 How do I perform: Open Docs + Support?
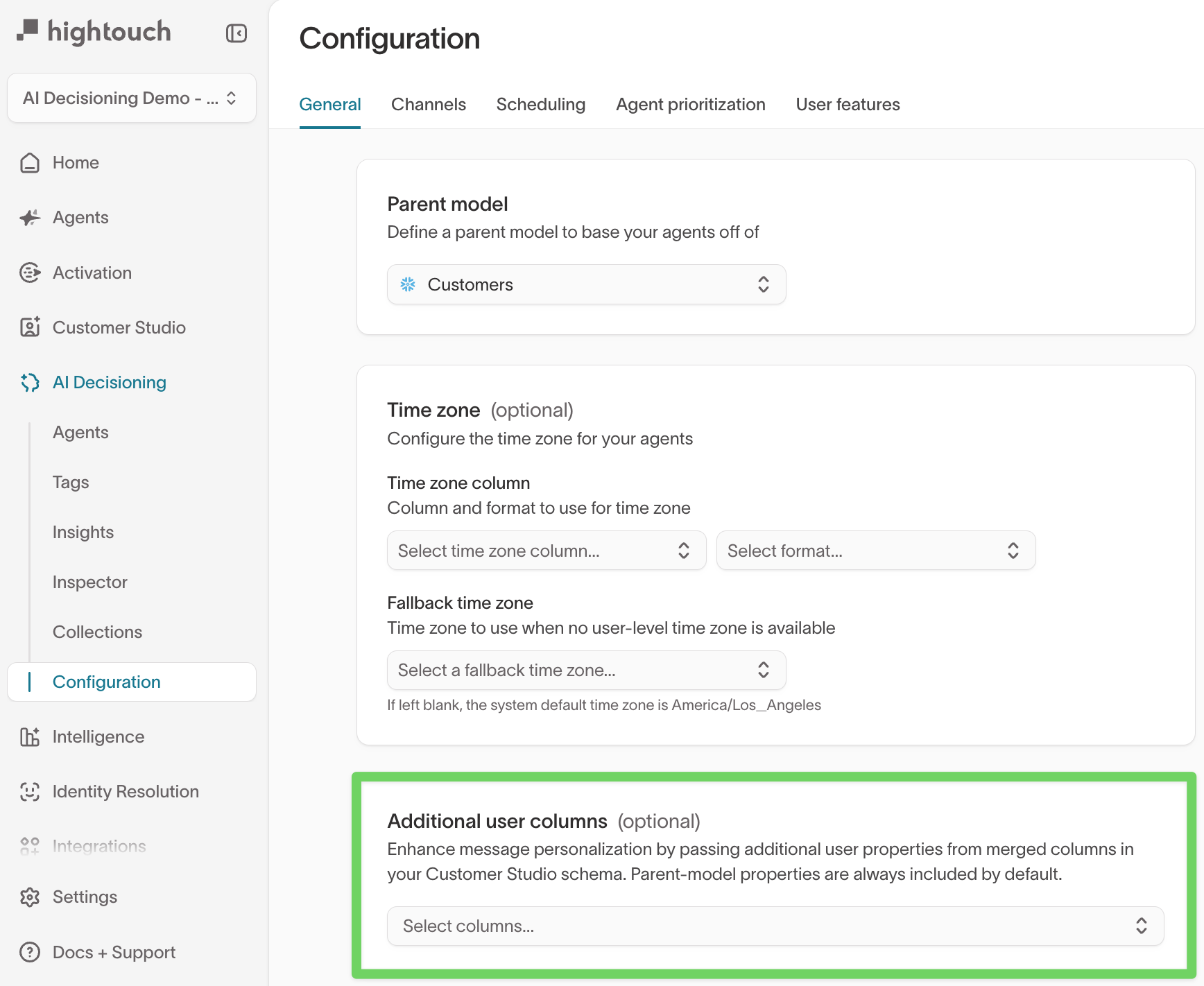pos(113,952)
